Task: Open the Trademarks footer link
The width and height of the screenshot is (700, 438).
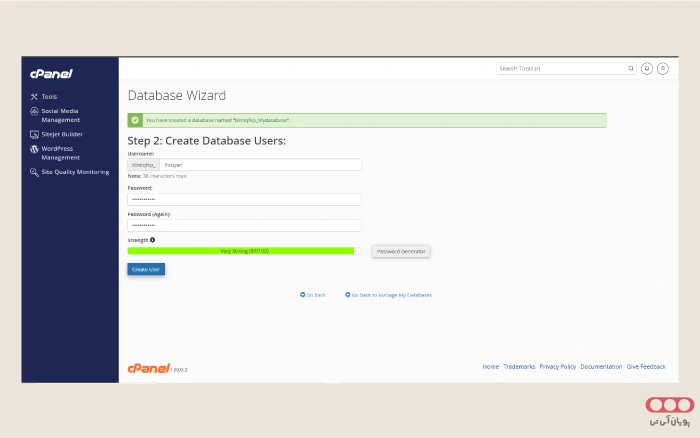Action: coord(519,367)
